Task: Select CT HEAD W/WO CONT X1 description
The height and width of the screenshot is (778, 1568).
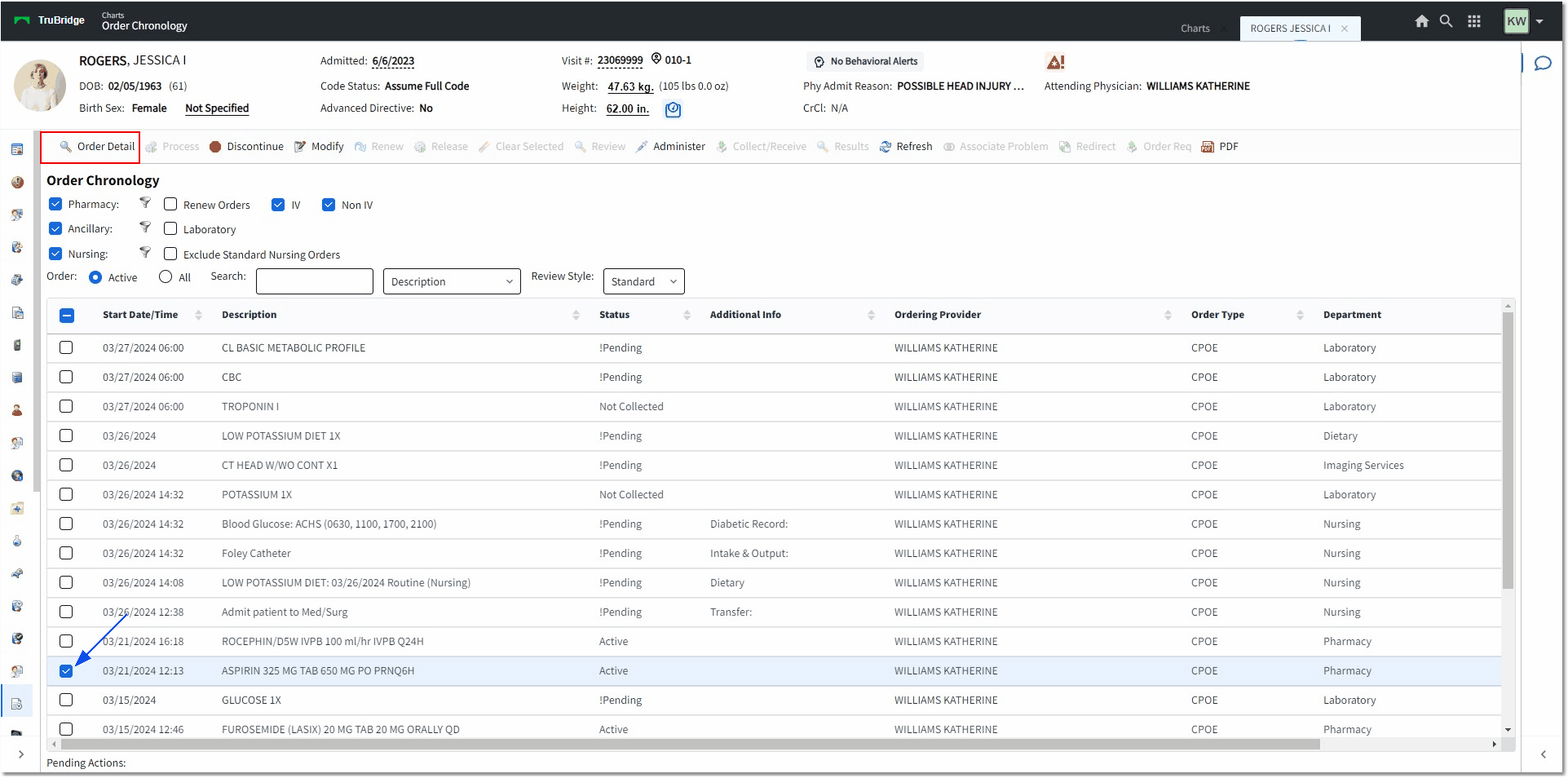Action: [x=280, y=466]
